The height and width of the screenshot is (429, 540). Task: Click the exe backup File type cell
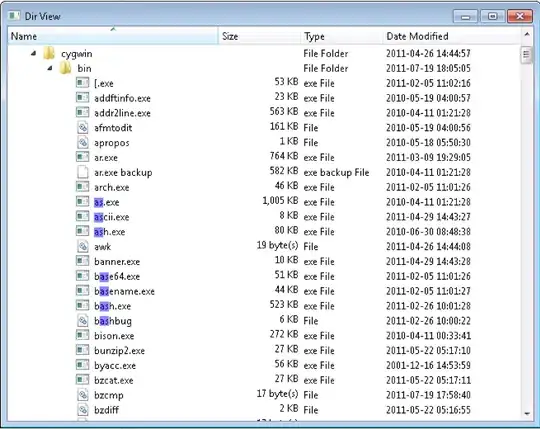pos(336,172)
